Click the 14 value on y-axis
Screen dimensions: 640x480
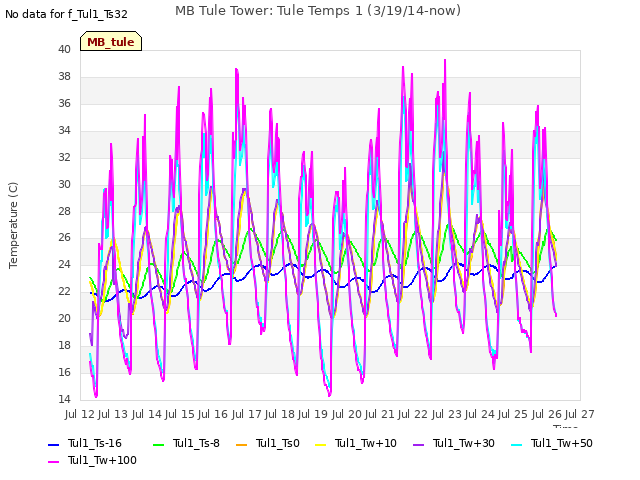[x=64, y=399]
